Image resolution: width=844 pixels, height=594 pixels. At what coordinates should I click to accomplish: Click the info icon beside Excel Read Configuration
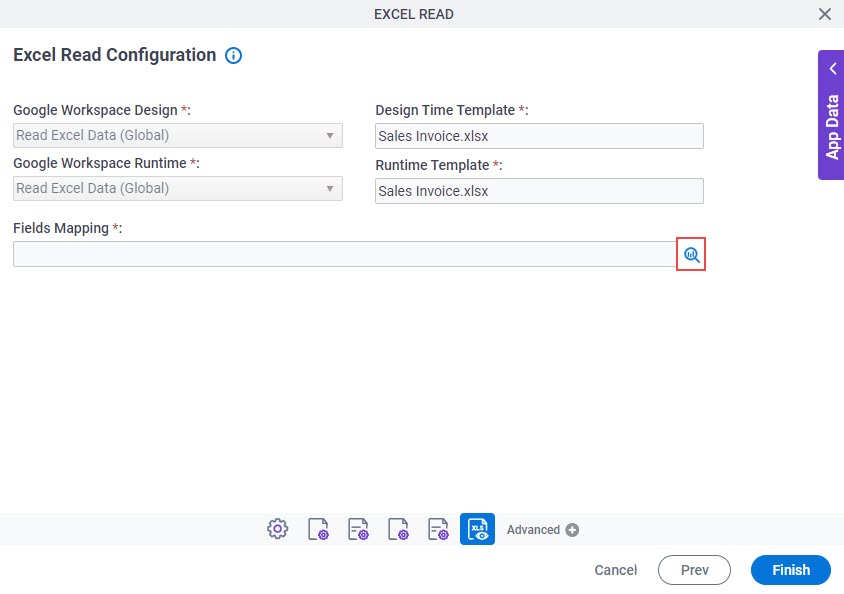234,55
